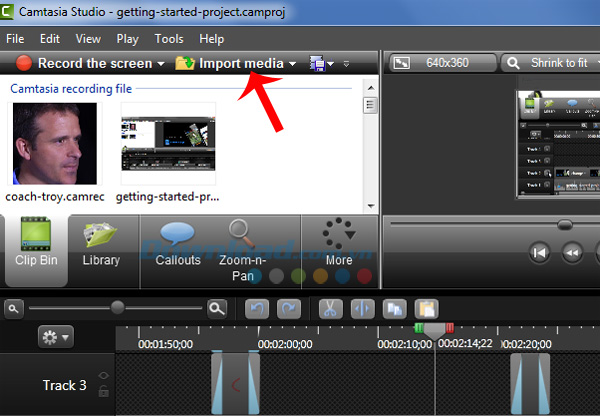Click the timeline zoom in magnifier
This screenshot has height=416, width=600.
coord(217,308)
